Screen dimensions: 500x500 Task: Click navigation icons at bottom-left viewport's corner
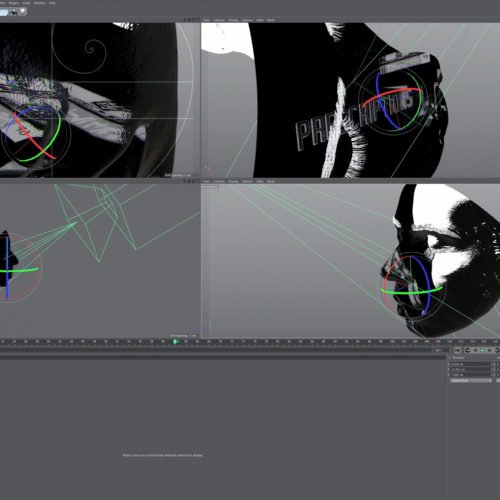tap(192, 181)
